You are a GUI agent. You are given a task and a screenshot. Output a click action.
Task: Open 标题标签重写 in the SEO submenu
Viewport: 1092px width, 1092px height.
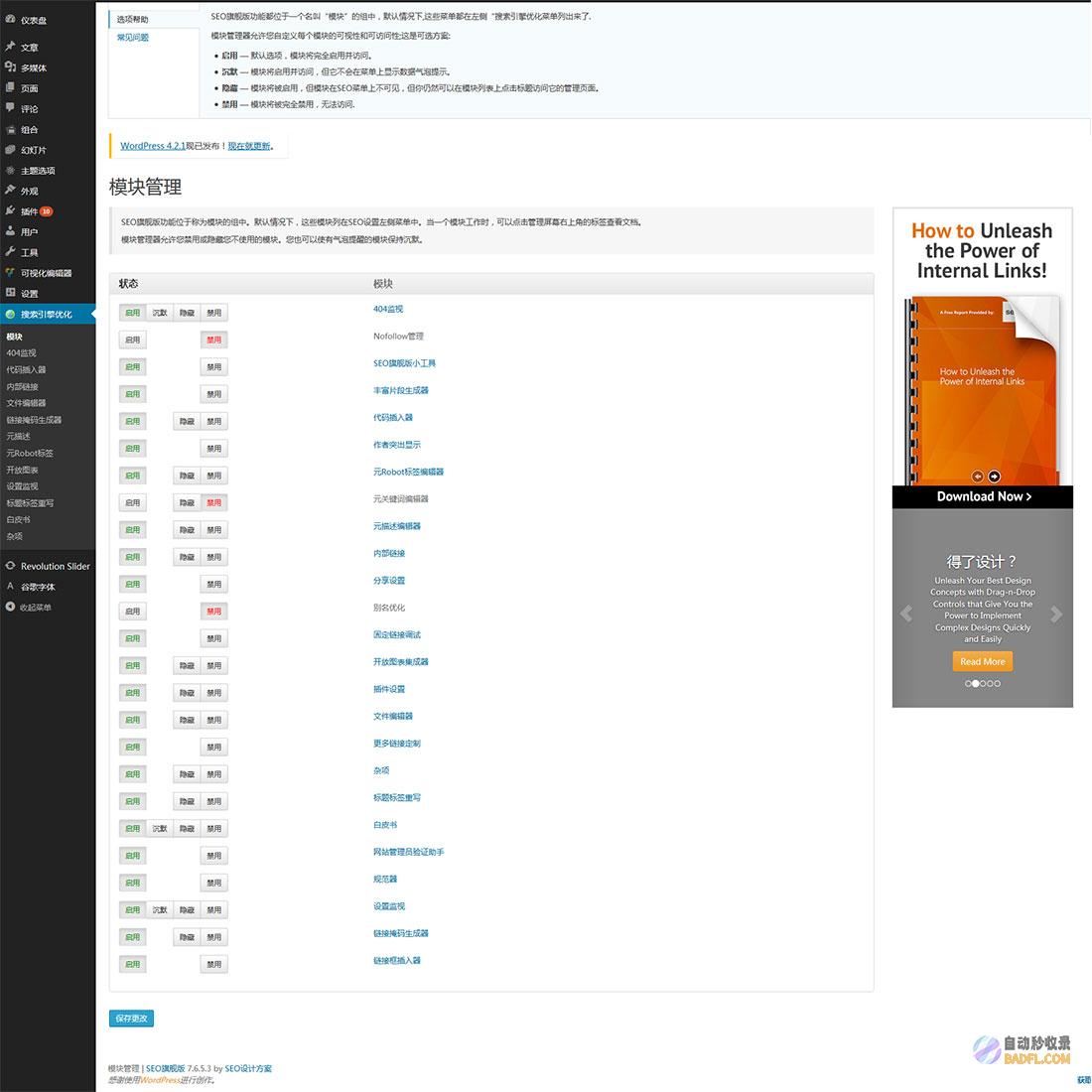coord(29,503)
